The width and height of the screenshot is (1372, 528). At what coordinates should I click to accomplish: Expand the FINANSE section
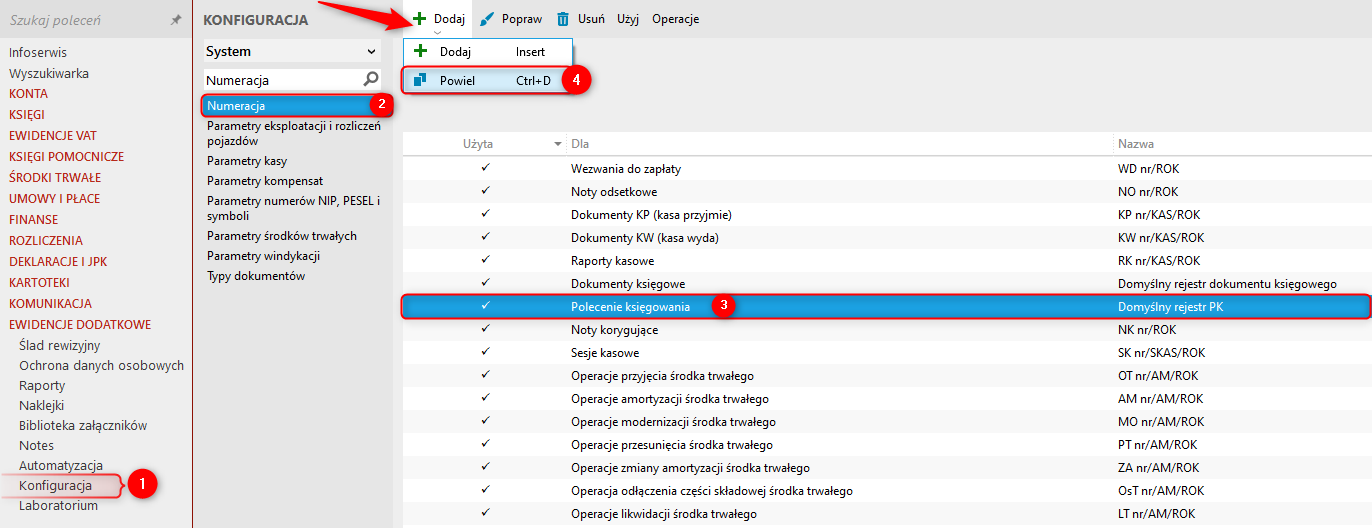point(33,220)
